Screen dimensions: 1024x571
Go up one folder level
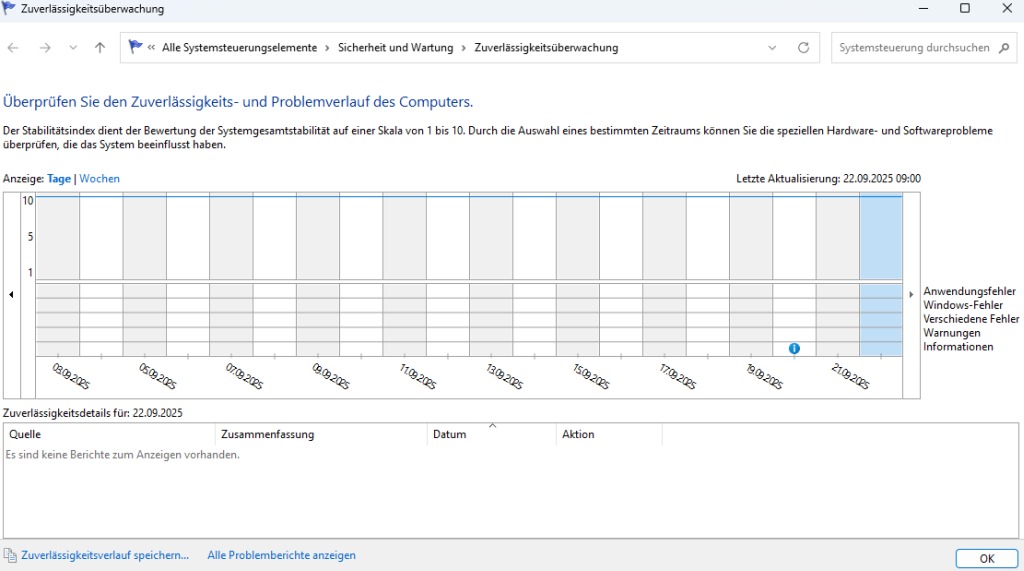pos(100,48)
